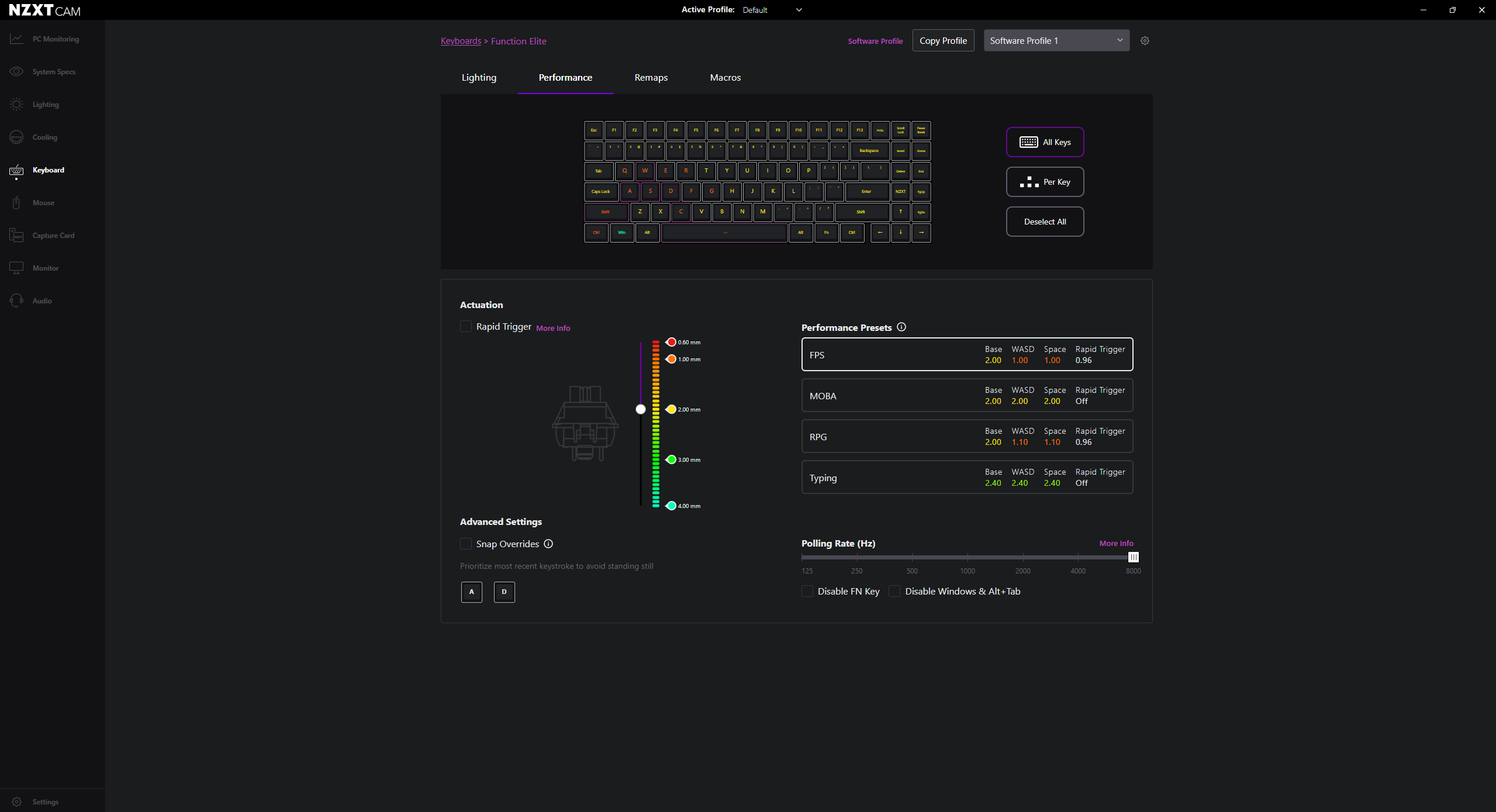Viewport: 1496px width, 812px height.
Task: Click the NZXT CAM logo
Action: click(45, 10)
